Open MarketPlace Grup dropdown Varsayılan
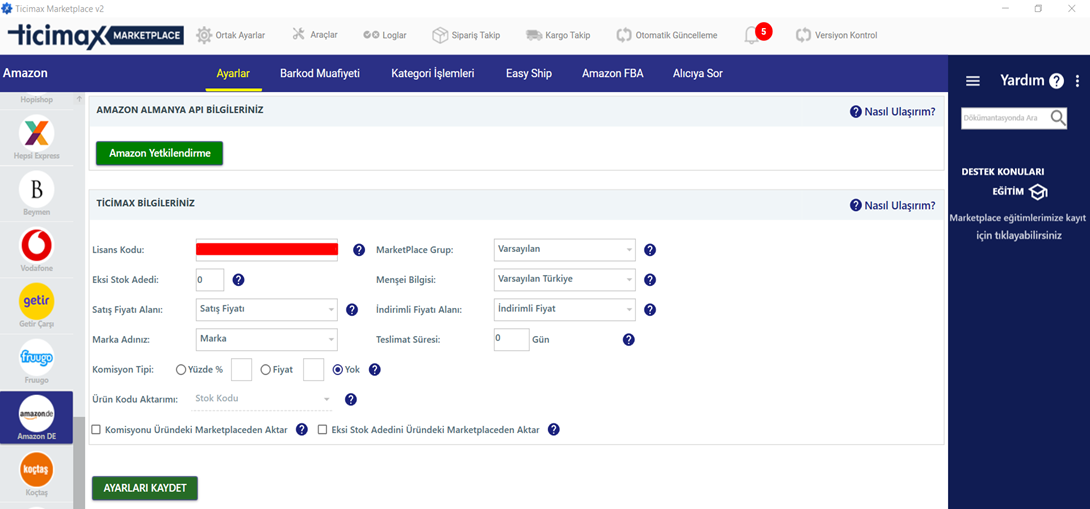 [x=564, y=249]
